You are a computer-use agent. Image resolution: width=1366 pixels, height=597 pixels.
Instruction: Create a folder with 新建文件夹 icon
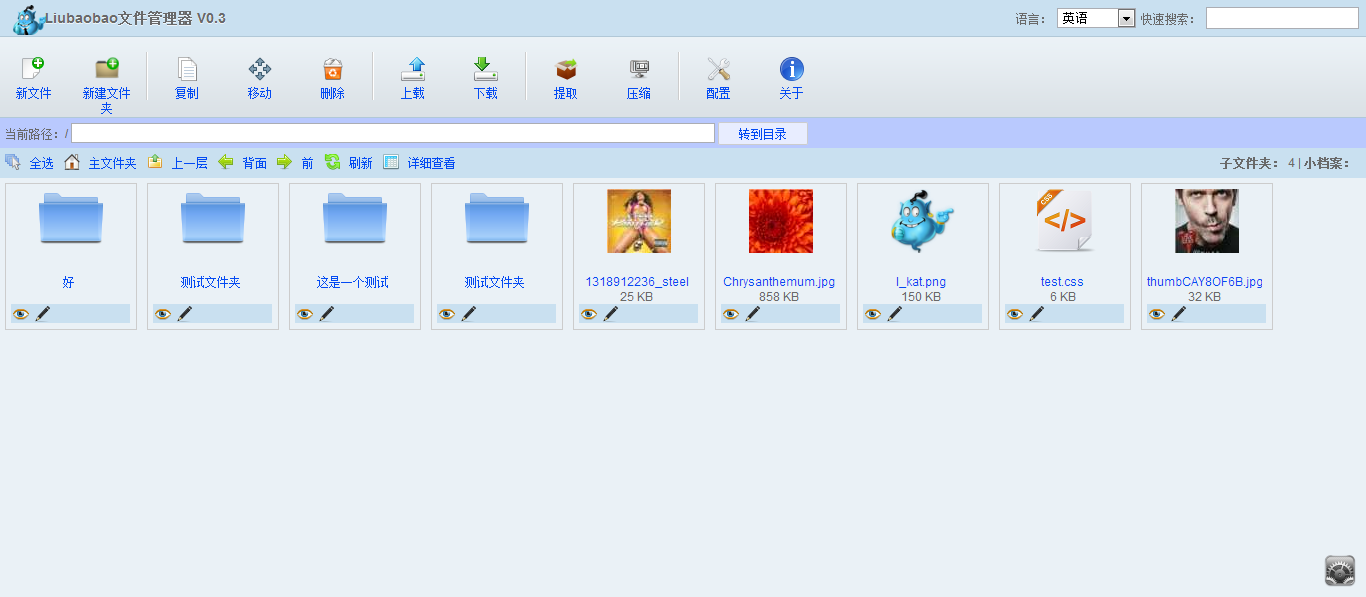(x=107, y=69)
